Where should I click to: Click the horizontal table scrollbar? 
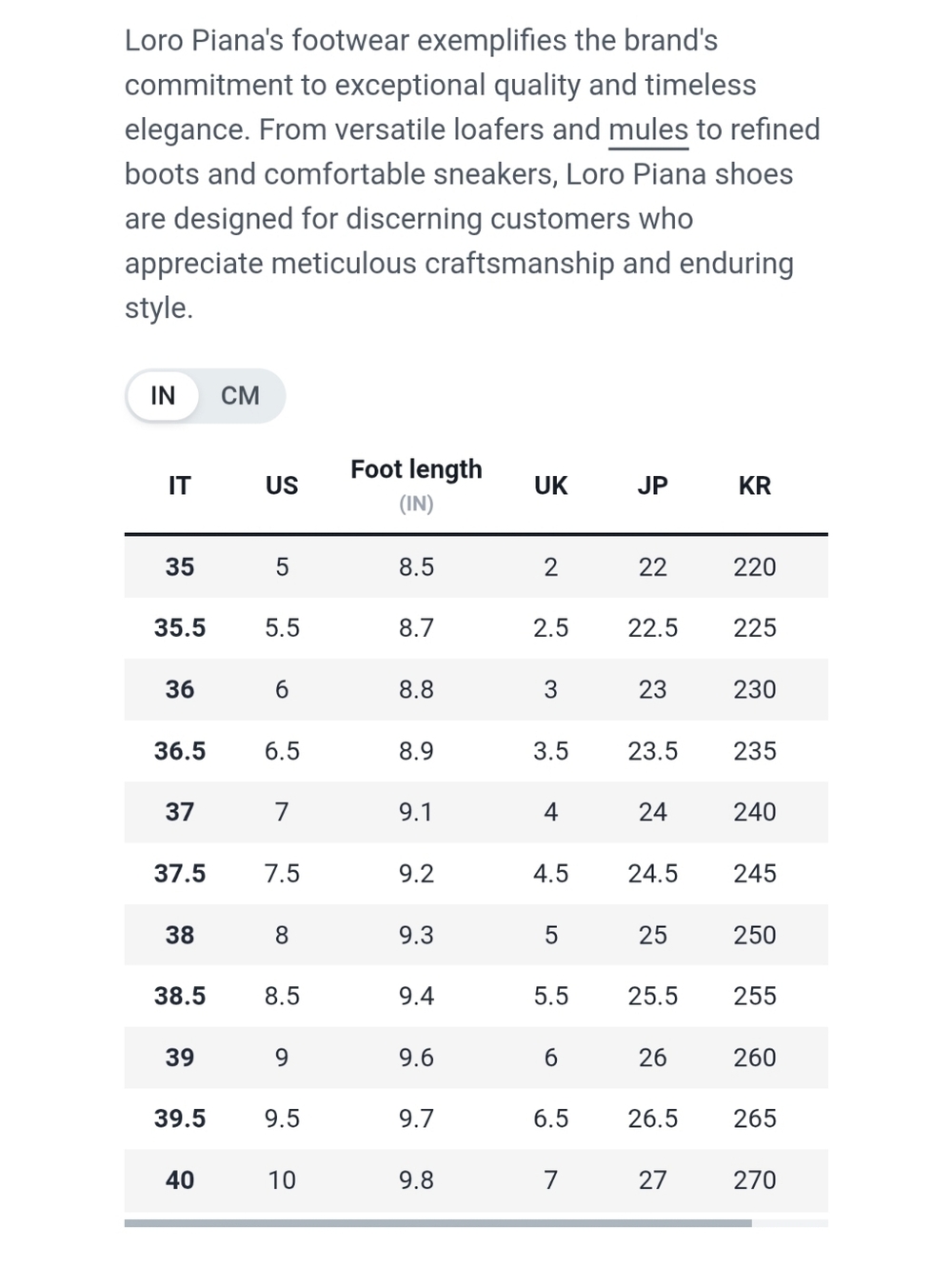tap(438, 1223)
